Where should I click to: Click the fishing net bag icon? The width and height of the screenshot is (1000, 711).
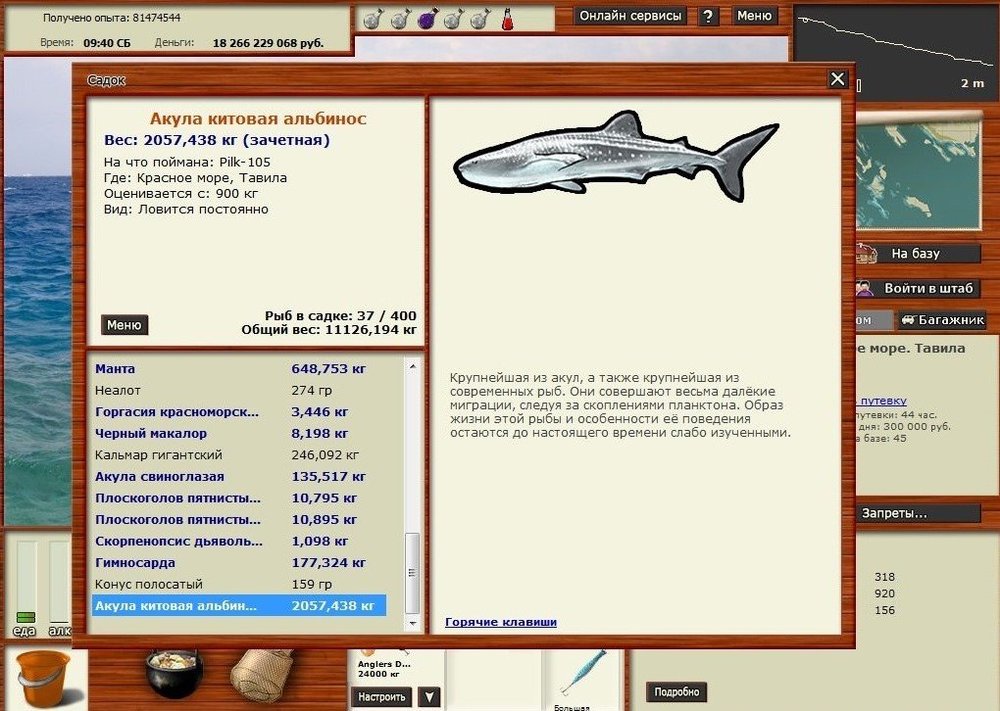(x=263, y=675)
